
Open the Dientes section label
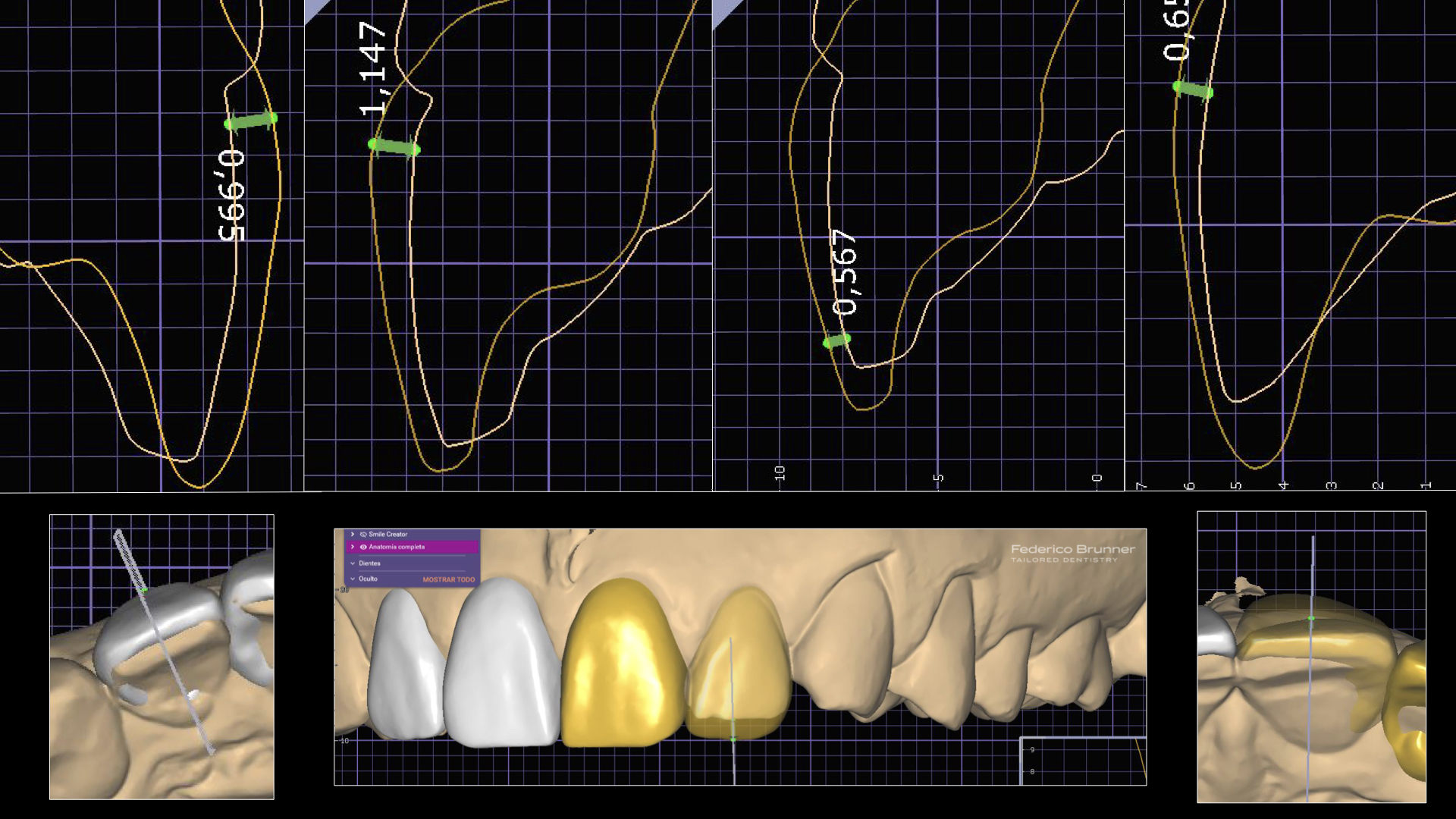click(369, 563)
